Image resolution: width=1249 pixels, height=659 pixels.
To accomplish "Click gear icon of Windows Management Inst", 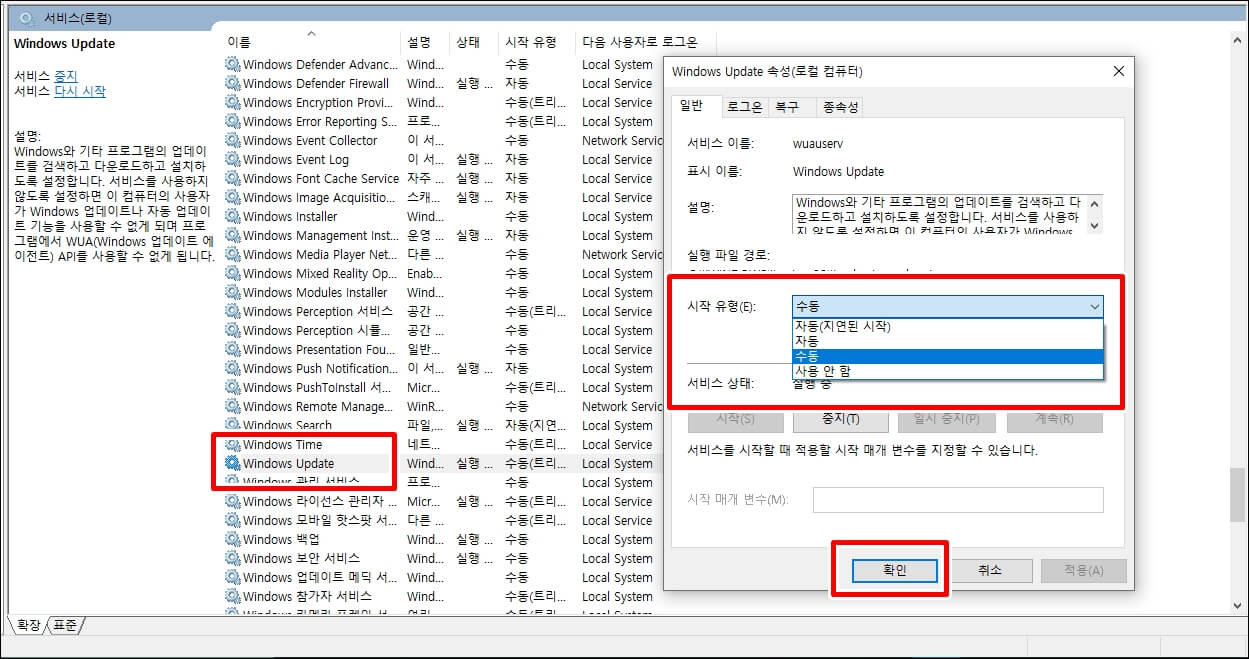I will click(233, 236).
